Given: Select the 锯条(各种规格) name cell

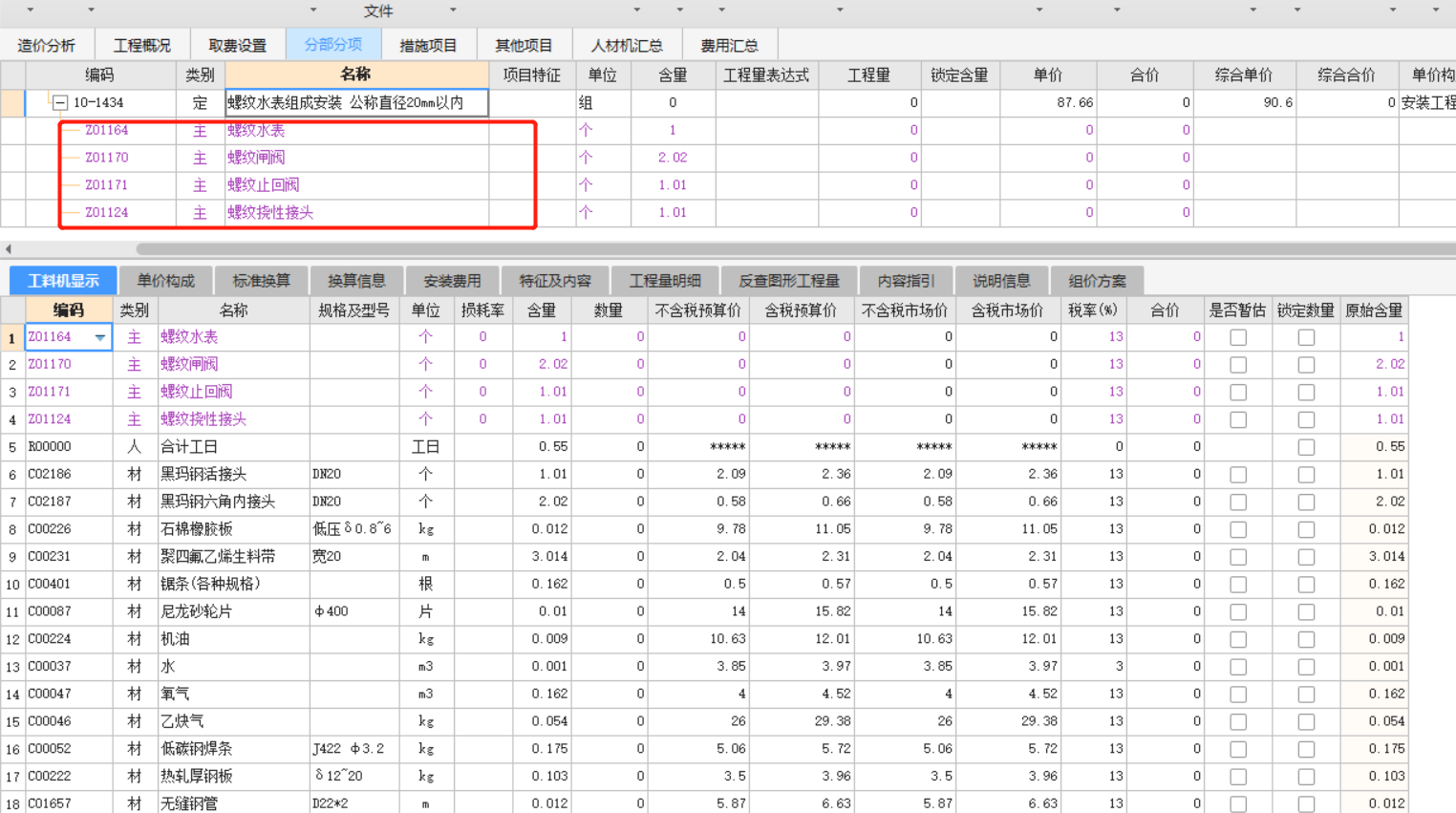Looking at the screenshot, I should point(233,584).
